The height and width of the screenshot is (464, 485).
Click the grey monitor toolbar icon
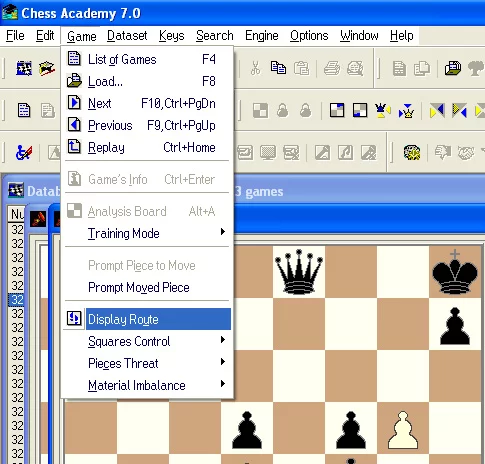[268, 153]
